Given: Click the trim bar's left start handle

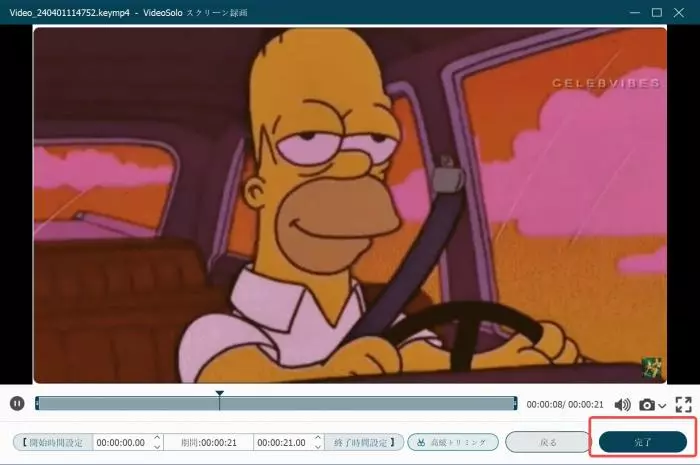Looking at the screenshot, I should coord(37,403).
